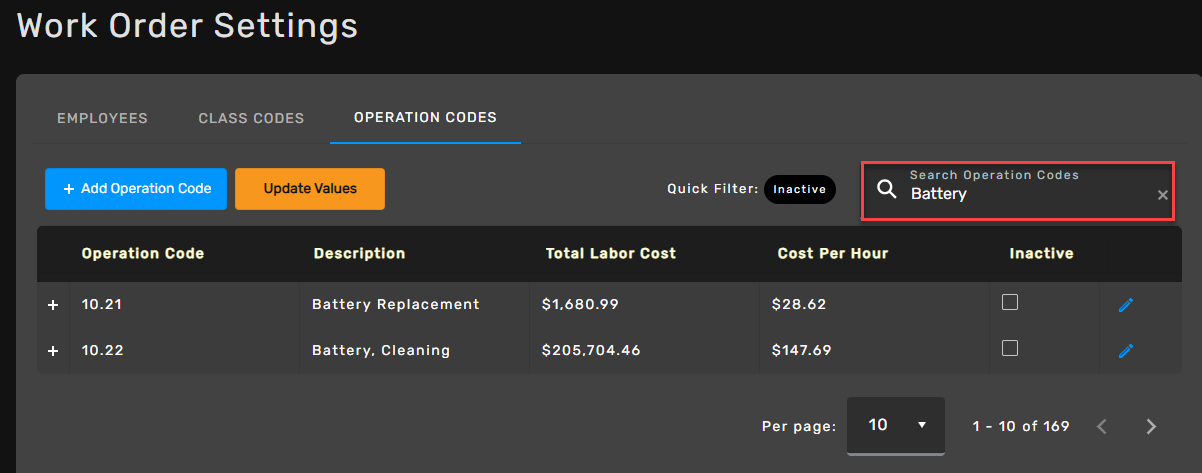
Task: Click Add Operation Code button
Action: [x=136, y=188]
